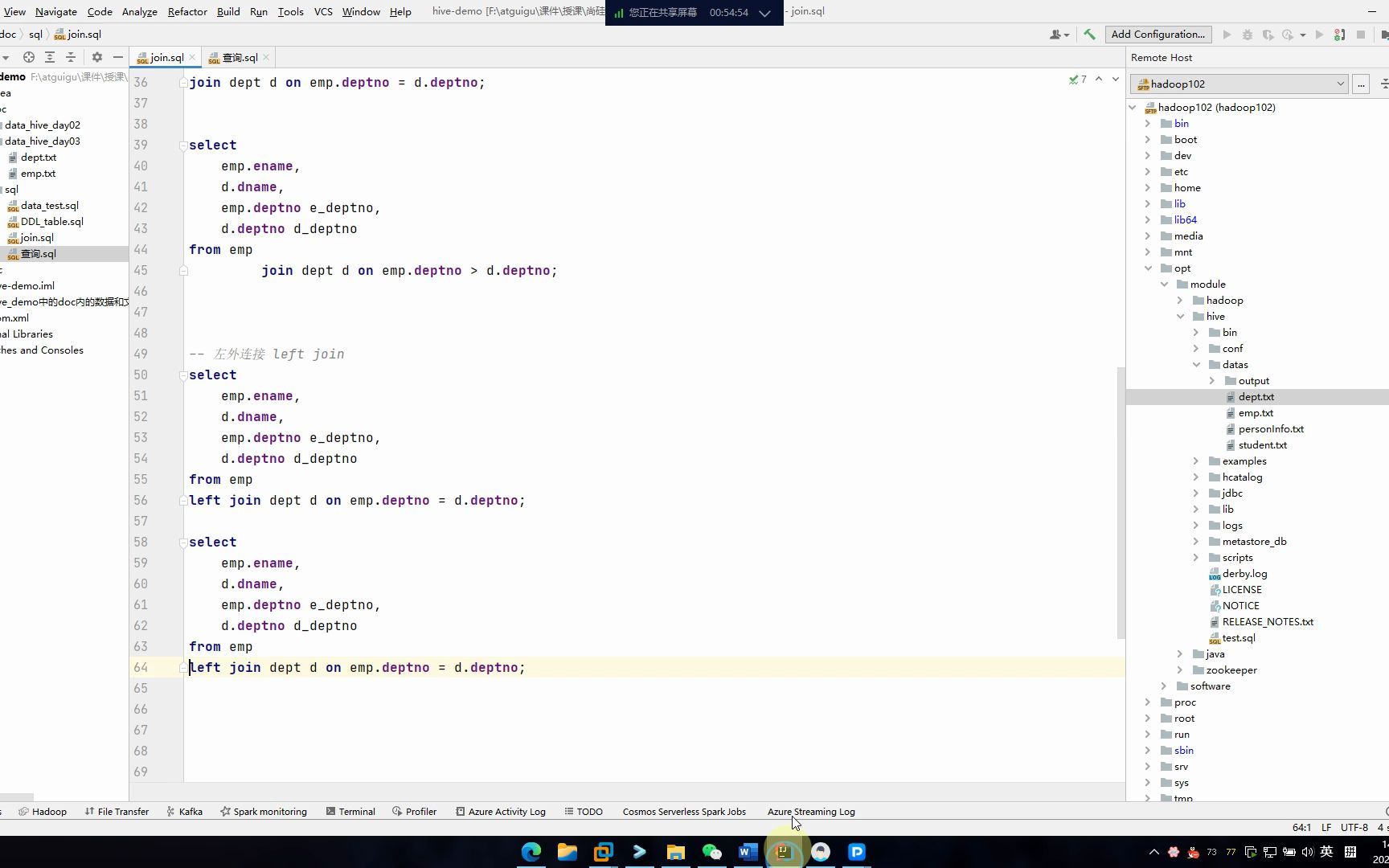Expand the zookeeper folder in Remote Host
Screen dimensions: 1389x868
click(x=1180, y=670)
